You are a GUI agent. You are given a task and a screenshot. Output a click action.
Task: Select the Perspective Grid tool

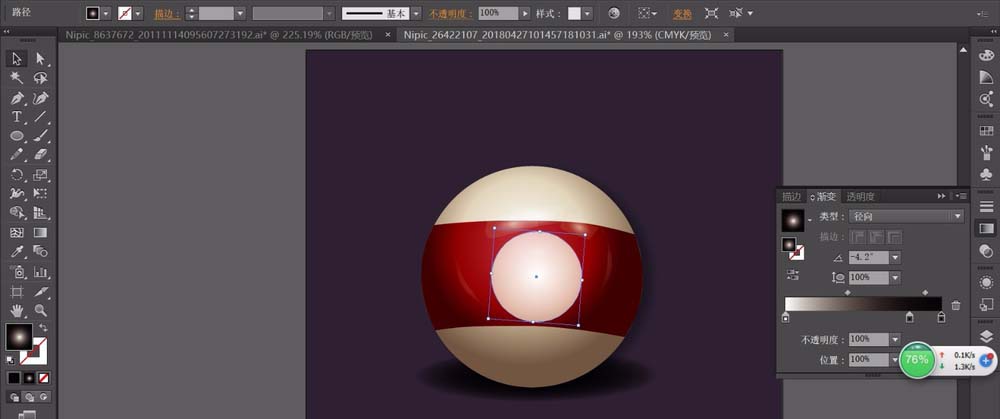tap(41, 213)
